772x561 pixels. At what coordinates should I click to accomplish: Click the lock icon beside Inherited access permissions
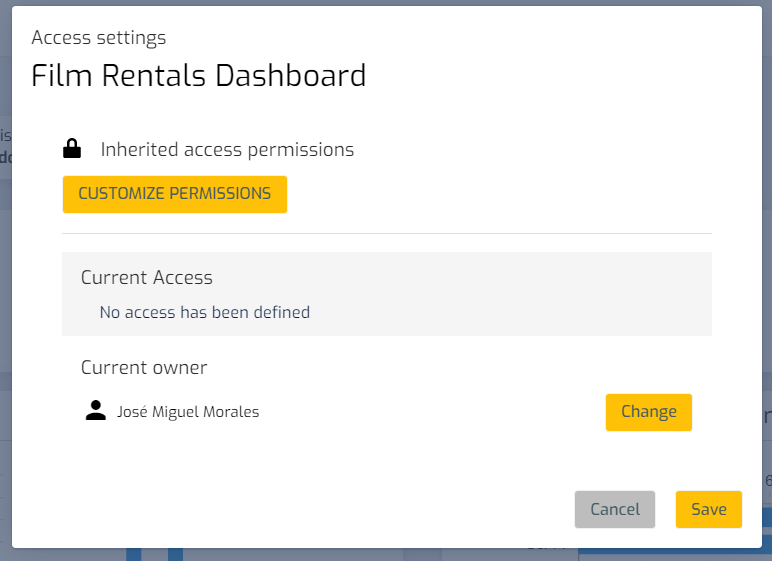pos(72,148)
